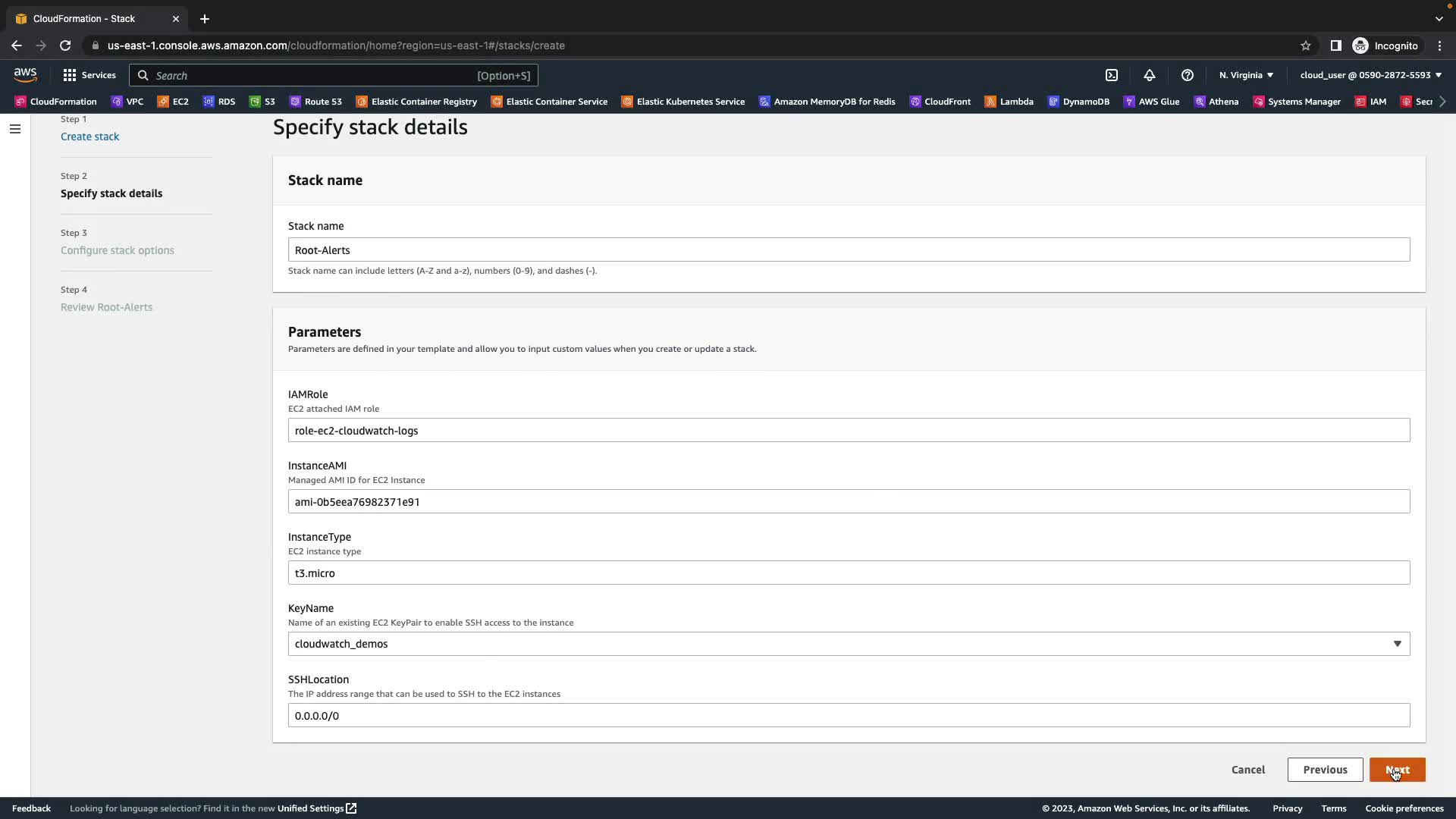1456x819 pixels.
Task: Open the CloudShell terminal icon
Action: pyautogui.click(x=1112, y=75)
